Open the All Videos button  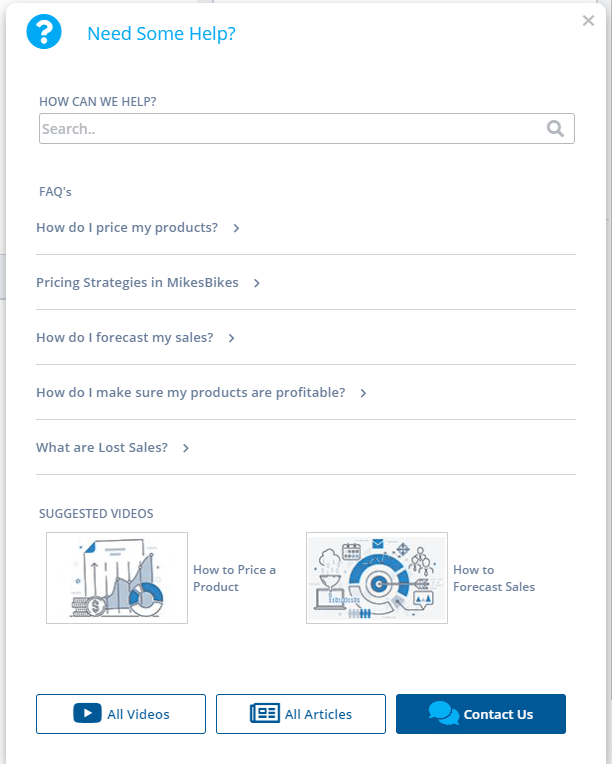pyautogui.click(x=121, y=714)
